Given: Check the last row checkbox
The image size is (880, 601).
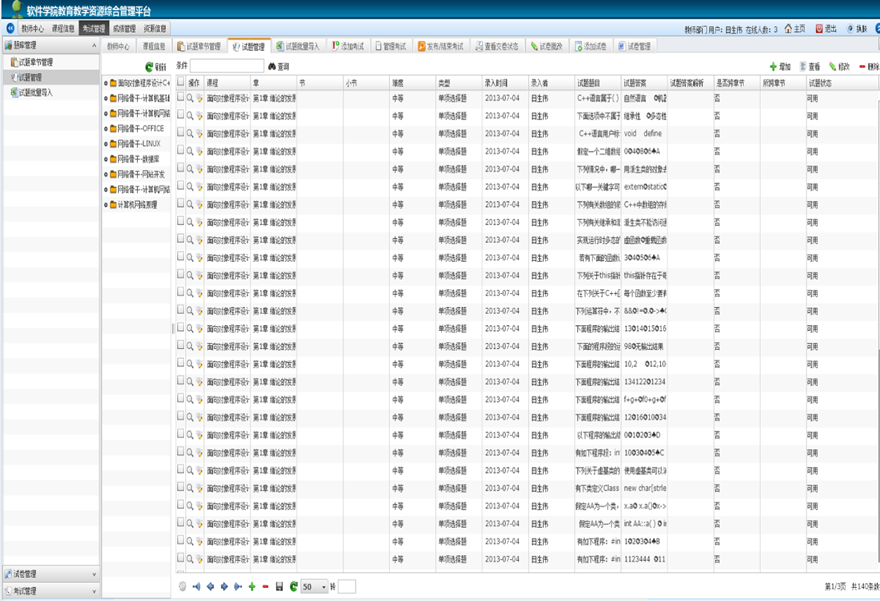Looking at the screenshot, I should (181, 558).
